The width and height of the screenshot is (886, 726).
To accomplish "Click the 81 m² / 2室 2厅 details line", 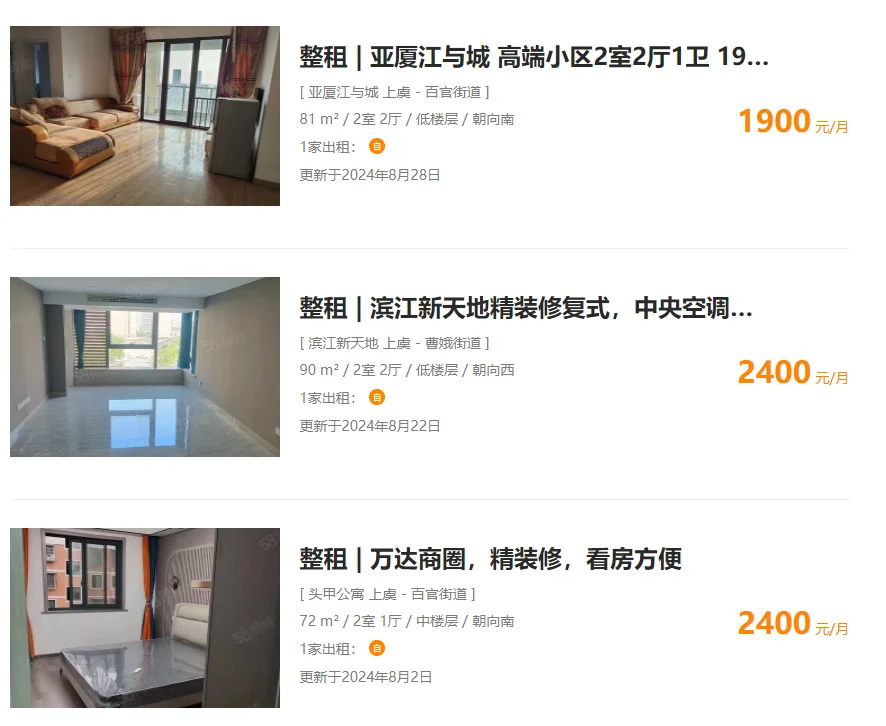I will pos(407,119).
